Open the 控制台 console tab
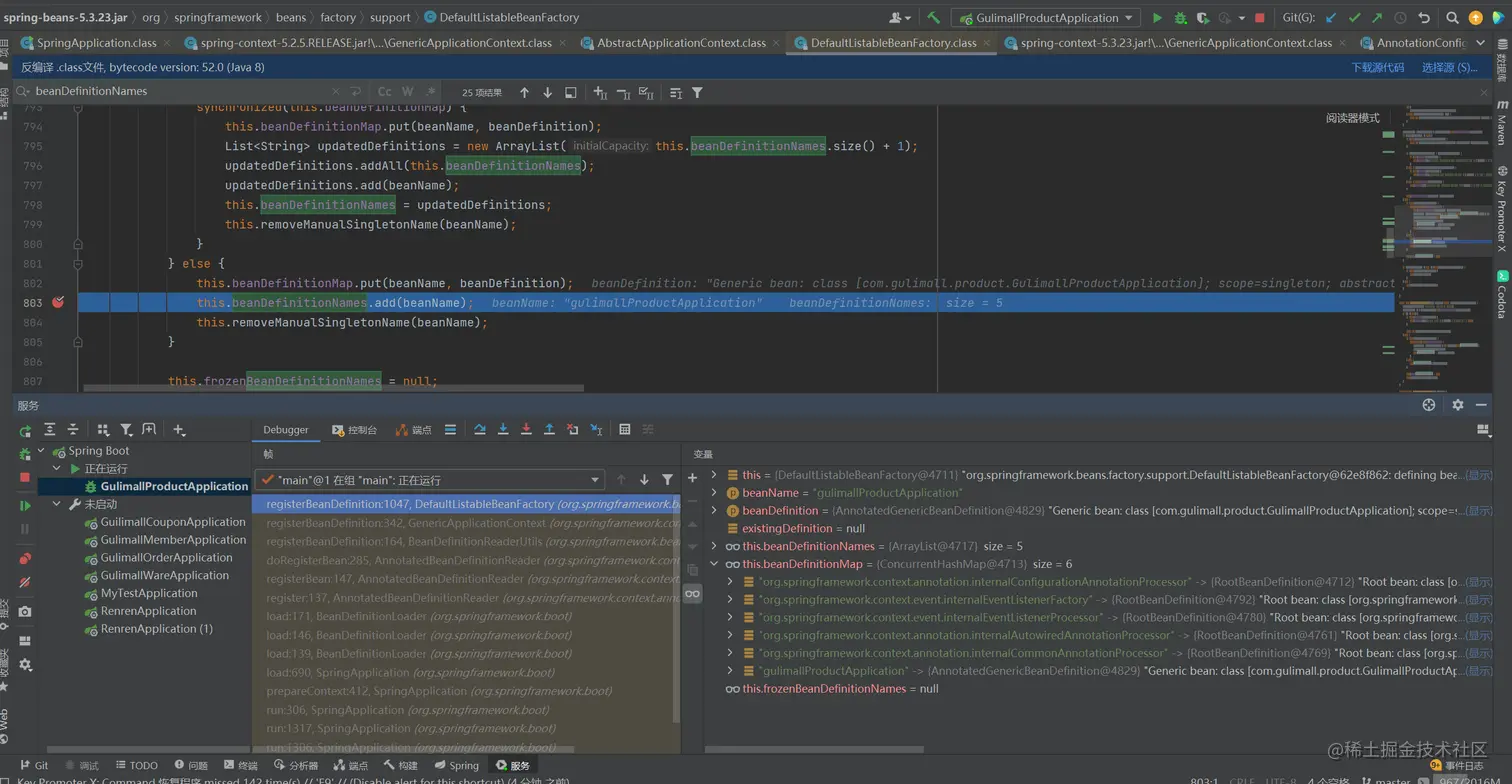 (355, 430)
